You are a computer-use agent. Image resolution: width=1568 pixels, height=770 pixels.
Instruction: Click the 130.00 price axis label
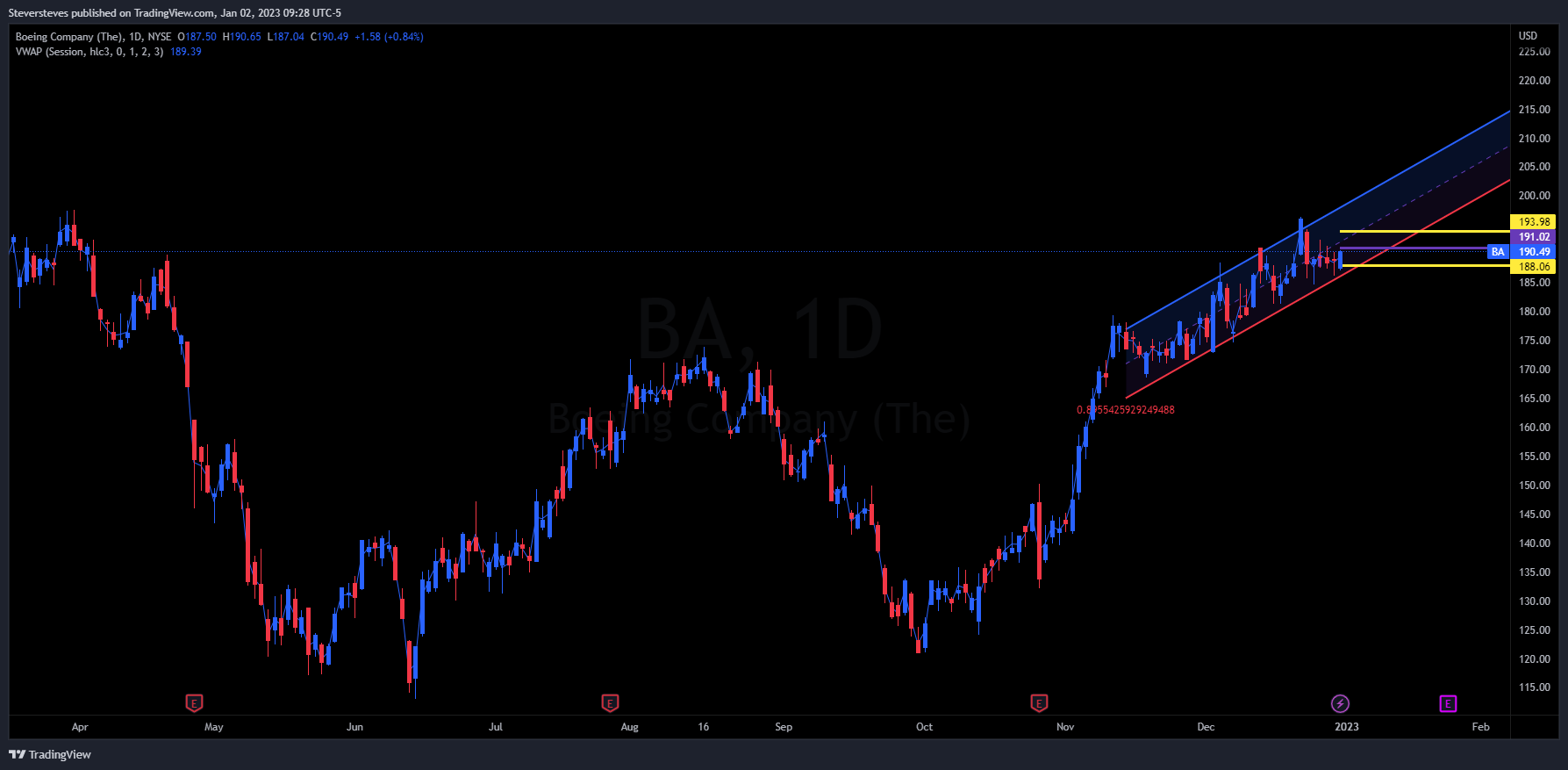(x=1535, y=601)
